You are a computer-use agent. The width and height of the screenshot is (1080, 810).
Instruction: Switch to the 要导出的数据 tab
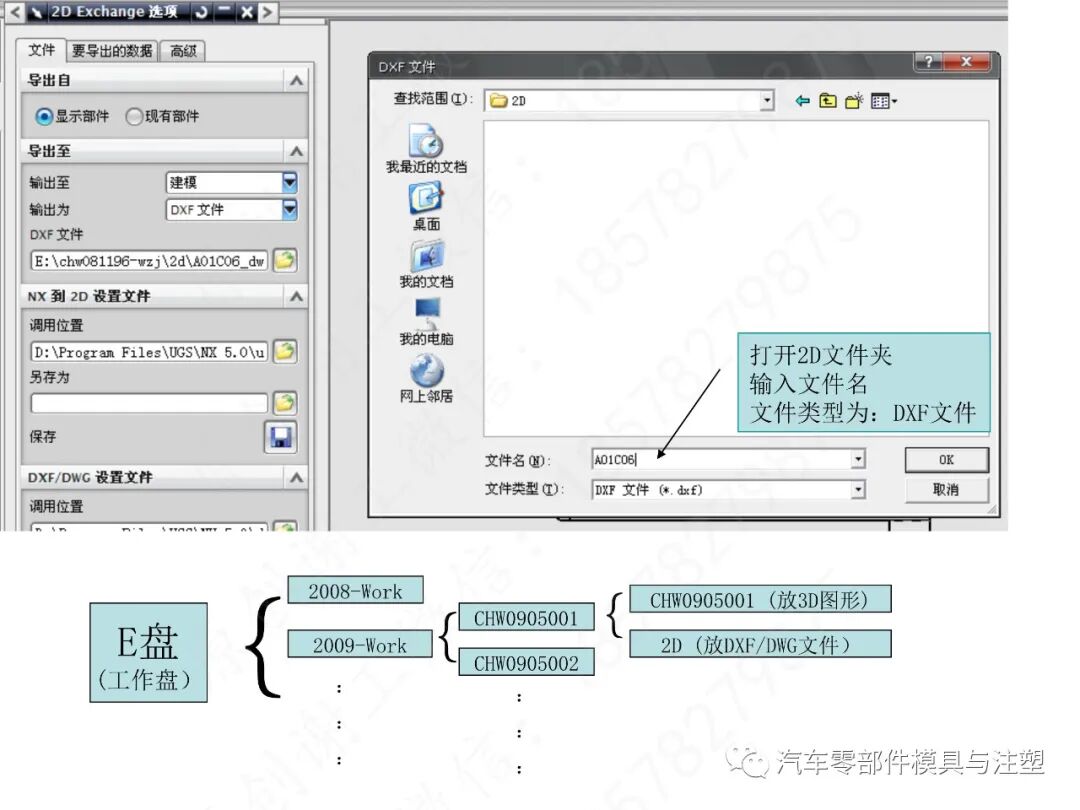pos(109,50)
